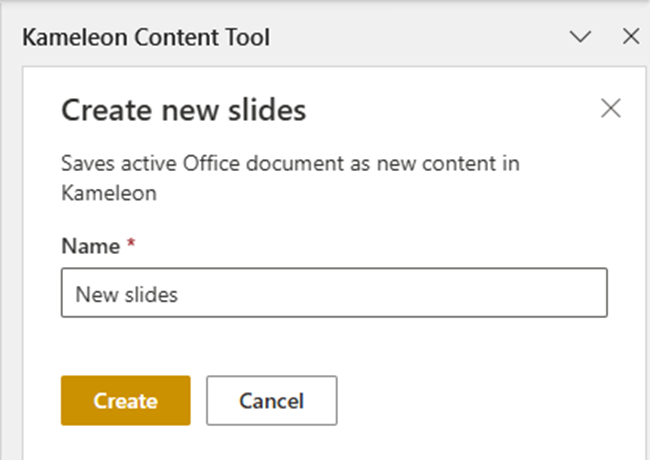This screenshot has width=650, height=460.
Task: Abort creating slides via Cancel
Action: coord(271,401)
